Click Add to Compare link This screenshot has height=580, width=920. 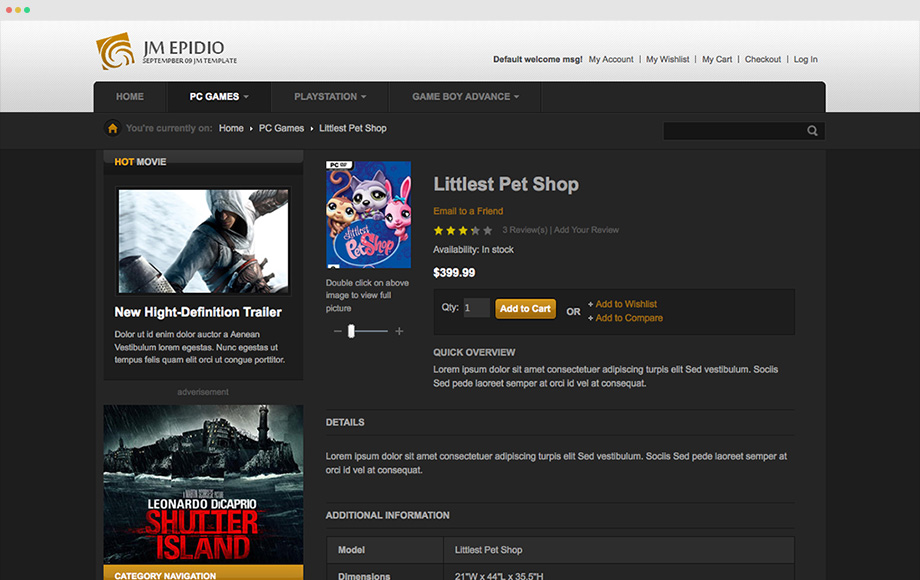tap(629, 318)
